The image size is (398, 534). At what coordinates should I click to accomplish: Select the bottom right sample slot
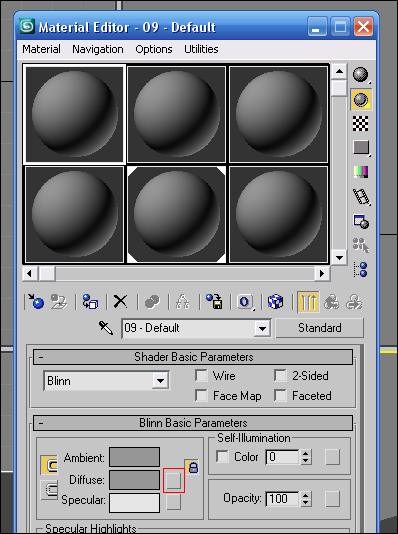tap(278, 214)
